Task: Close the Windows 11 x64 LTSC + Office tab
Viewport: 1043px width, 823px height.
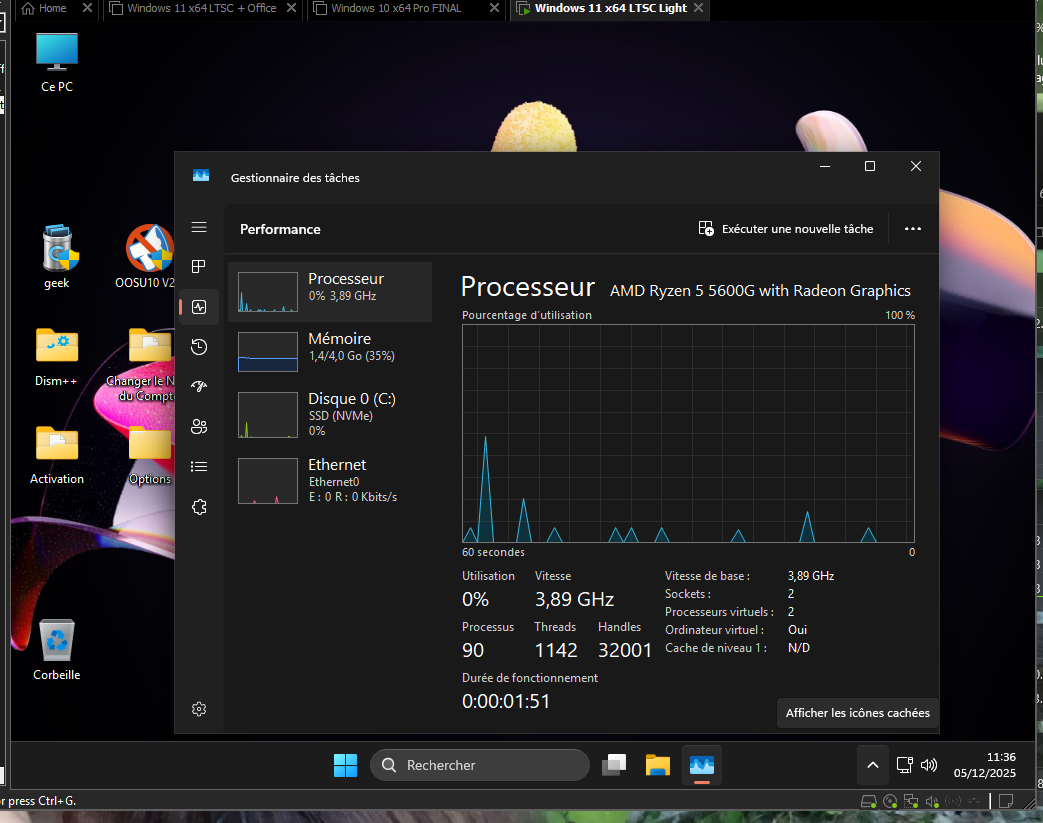Action: point(291,8)
